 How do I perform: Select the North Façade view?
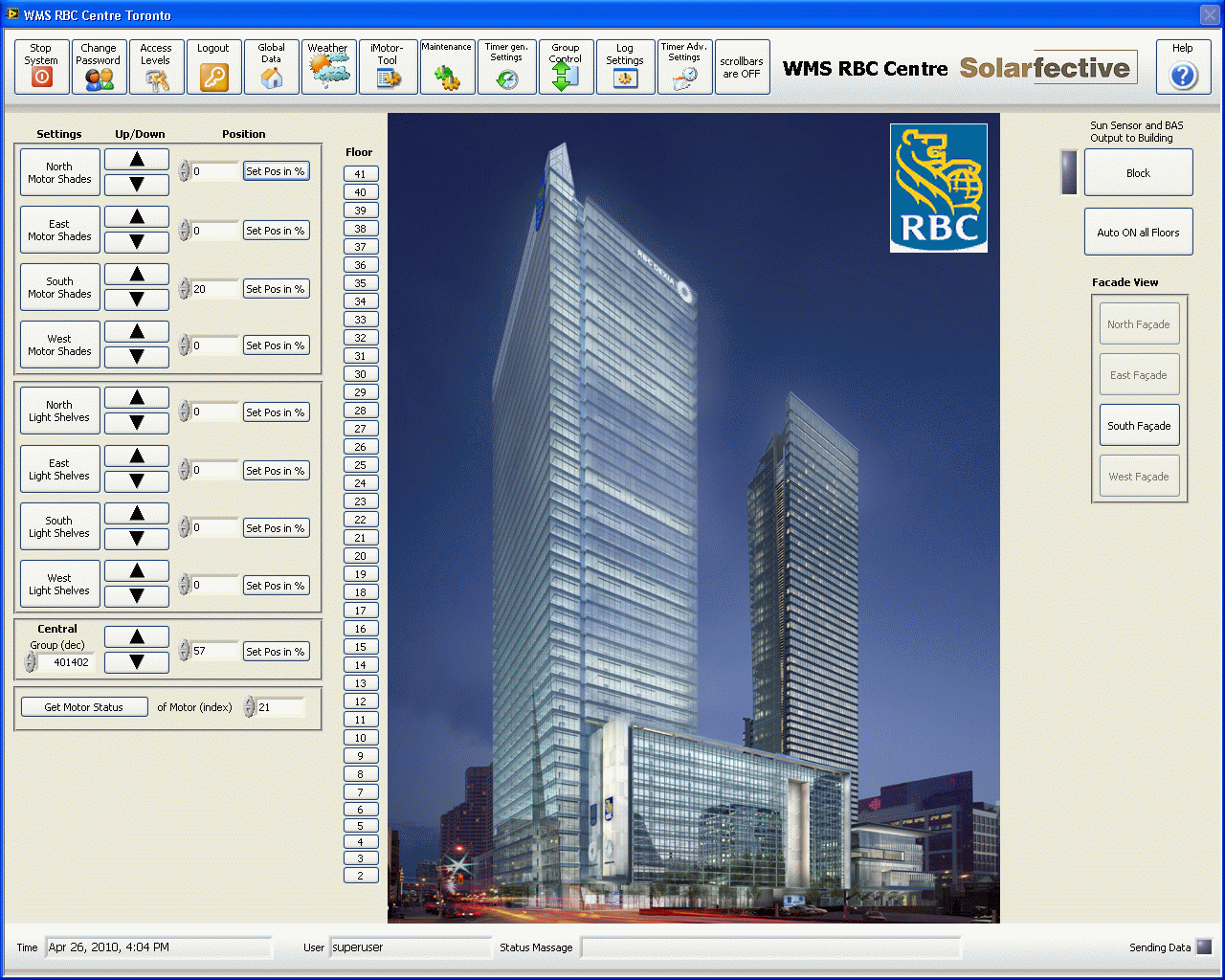(1139, 323)
